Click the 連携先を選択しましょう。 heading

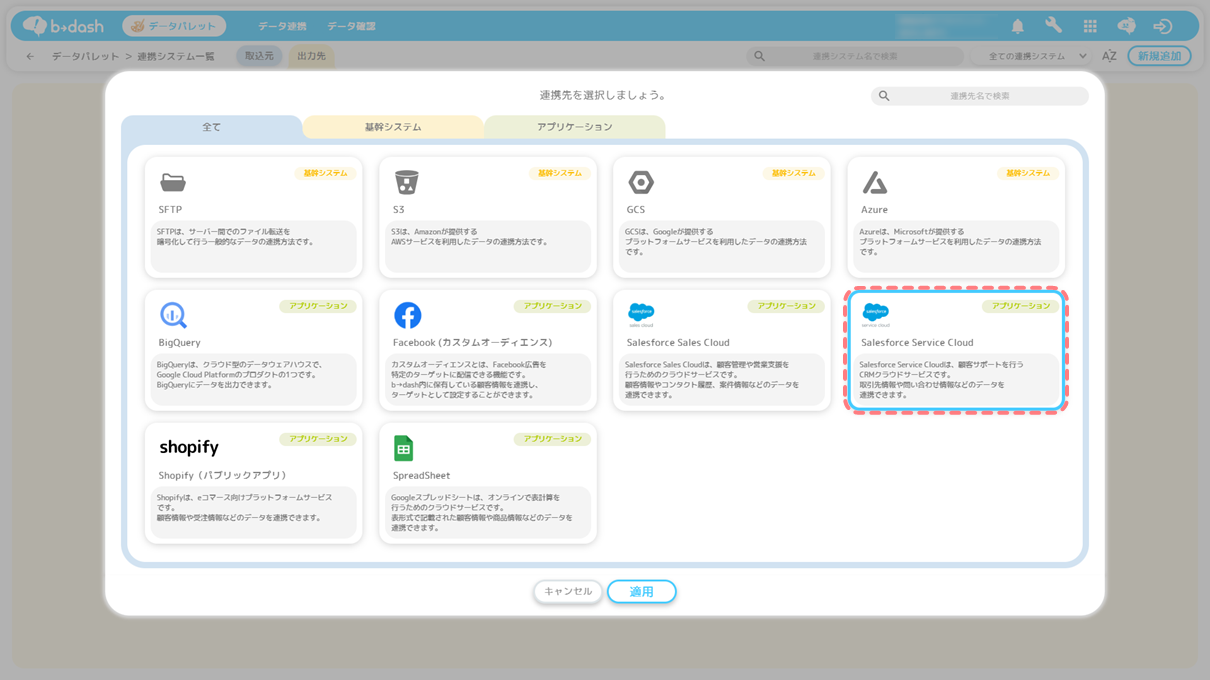[x=604, y=95]
